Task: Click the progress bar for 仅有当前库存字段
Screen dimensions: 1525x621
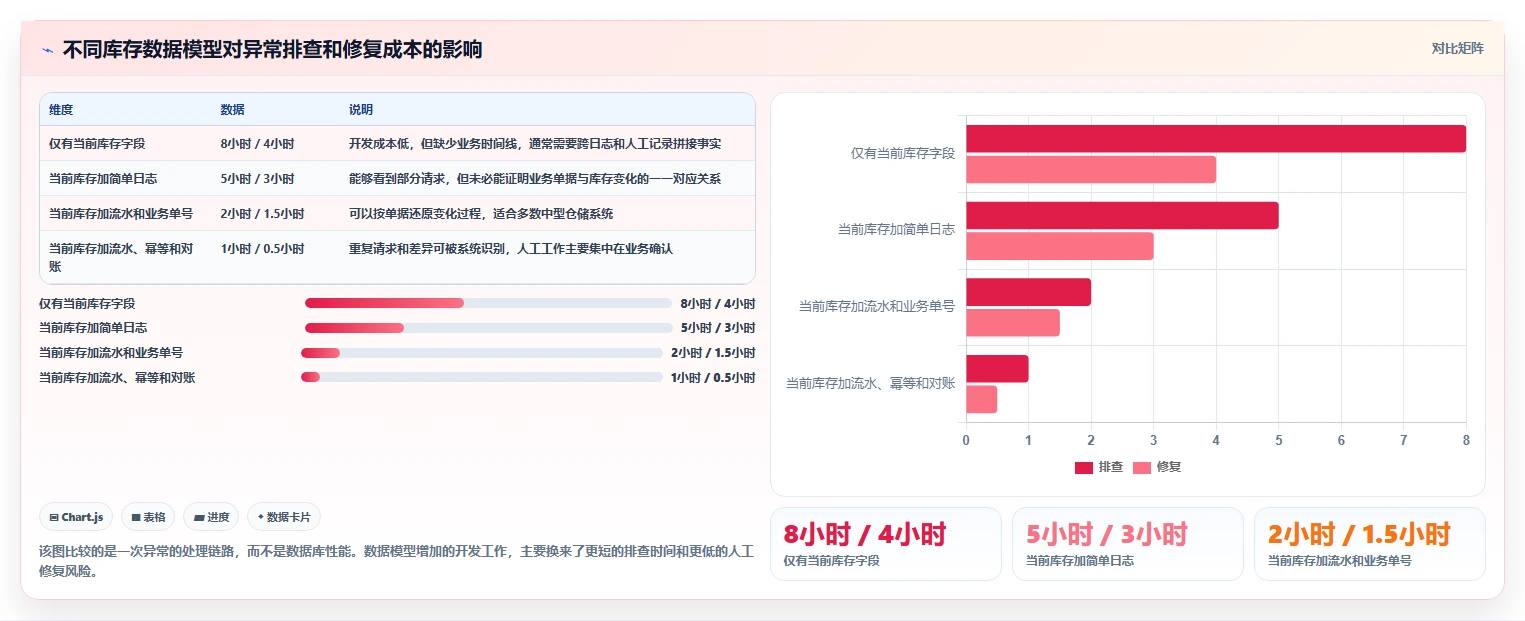Action: pyautogui.click(x=488, y=303)
